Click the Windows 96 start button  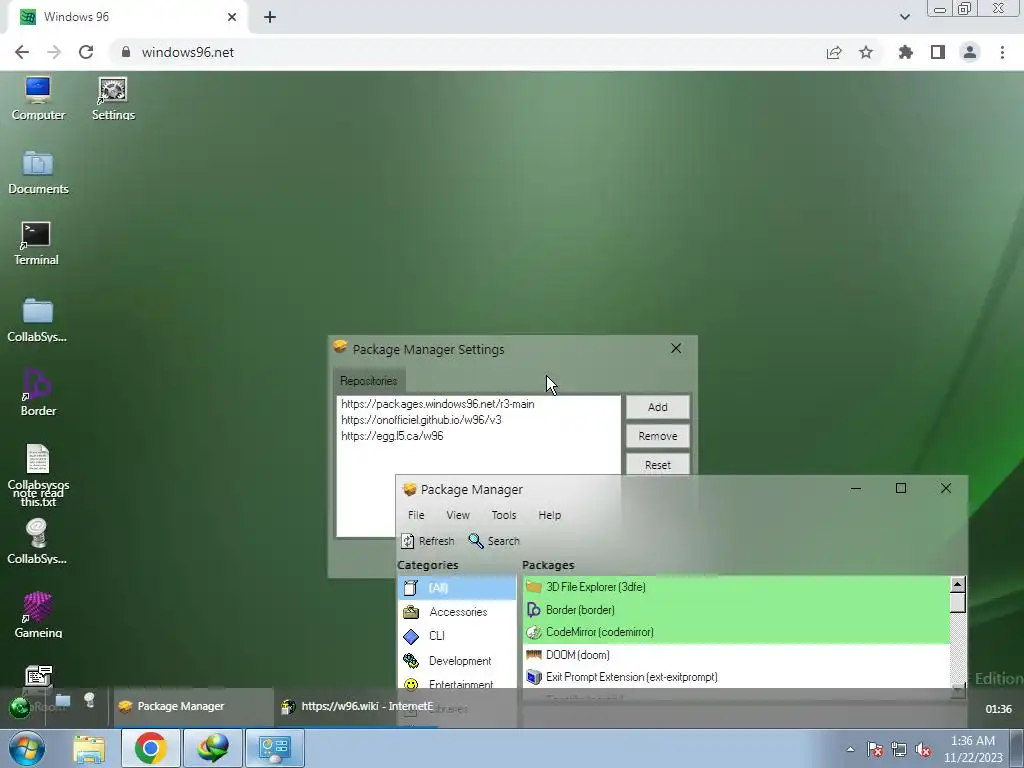coord(20,707)
